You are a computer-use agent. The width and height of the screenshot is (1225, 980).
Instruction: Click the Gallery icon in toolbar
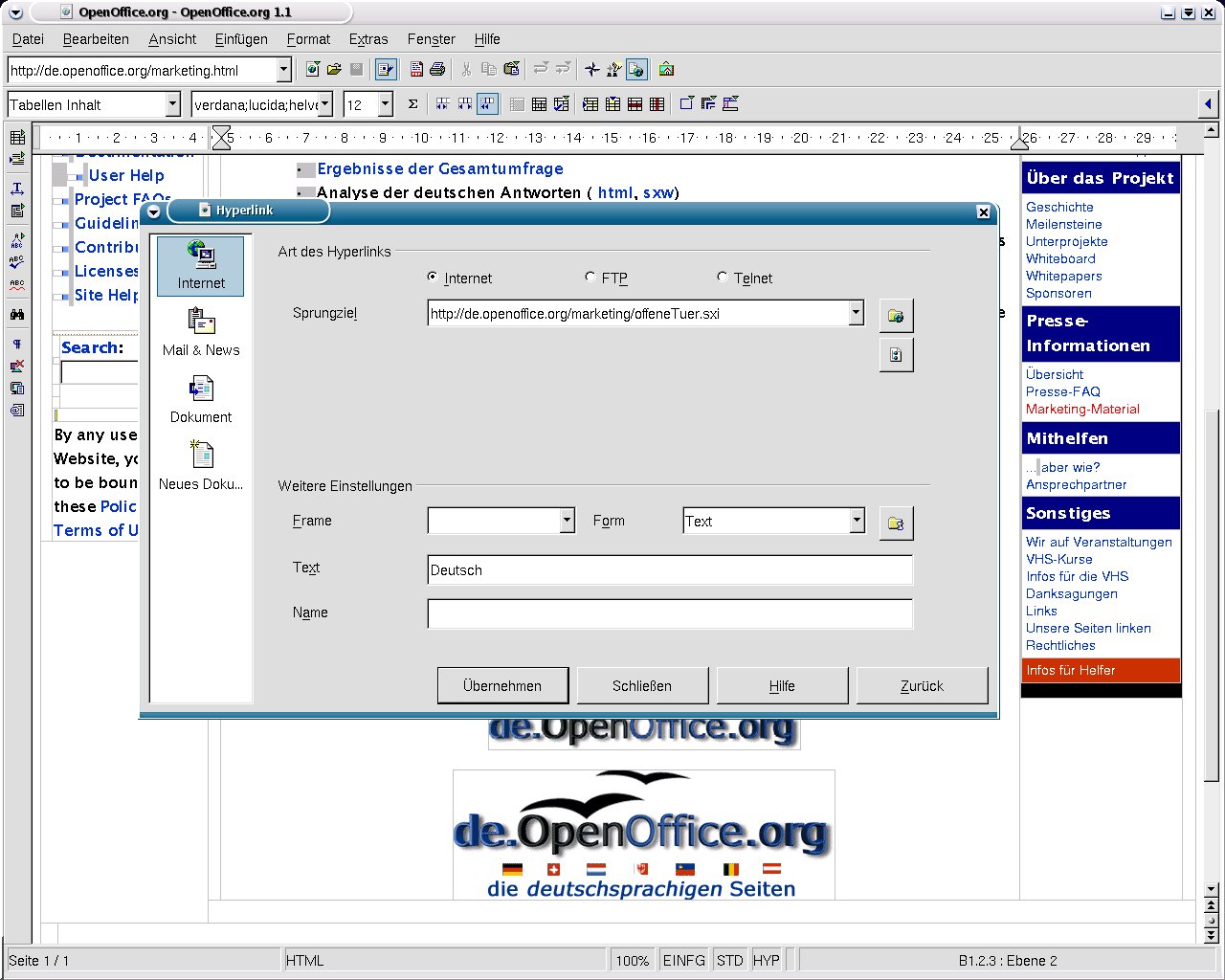click(666, 69)
